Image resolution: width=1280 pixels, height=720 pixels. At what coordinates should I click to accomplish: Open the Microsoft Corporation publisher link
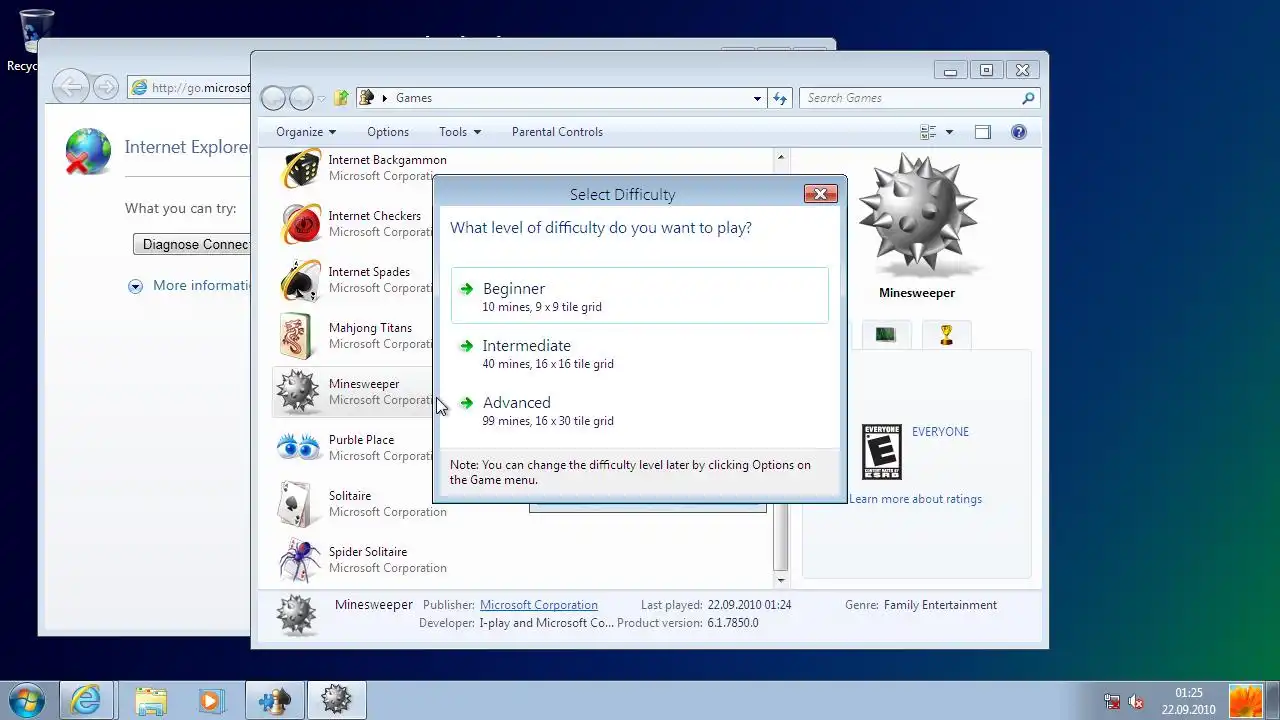539,605
